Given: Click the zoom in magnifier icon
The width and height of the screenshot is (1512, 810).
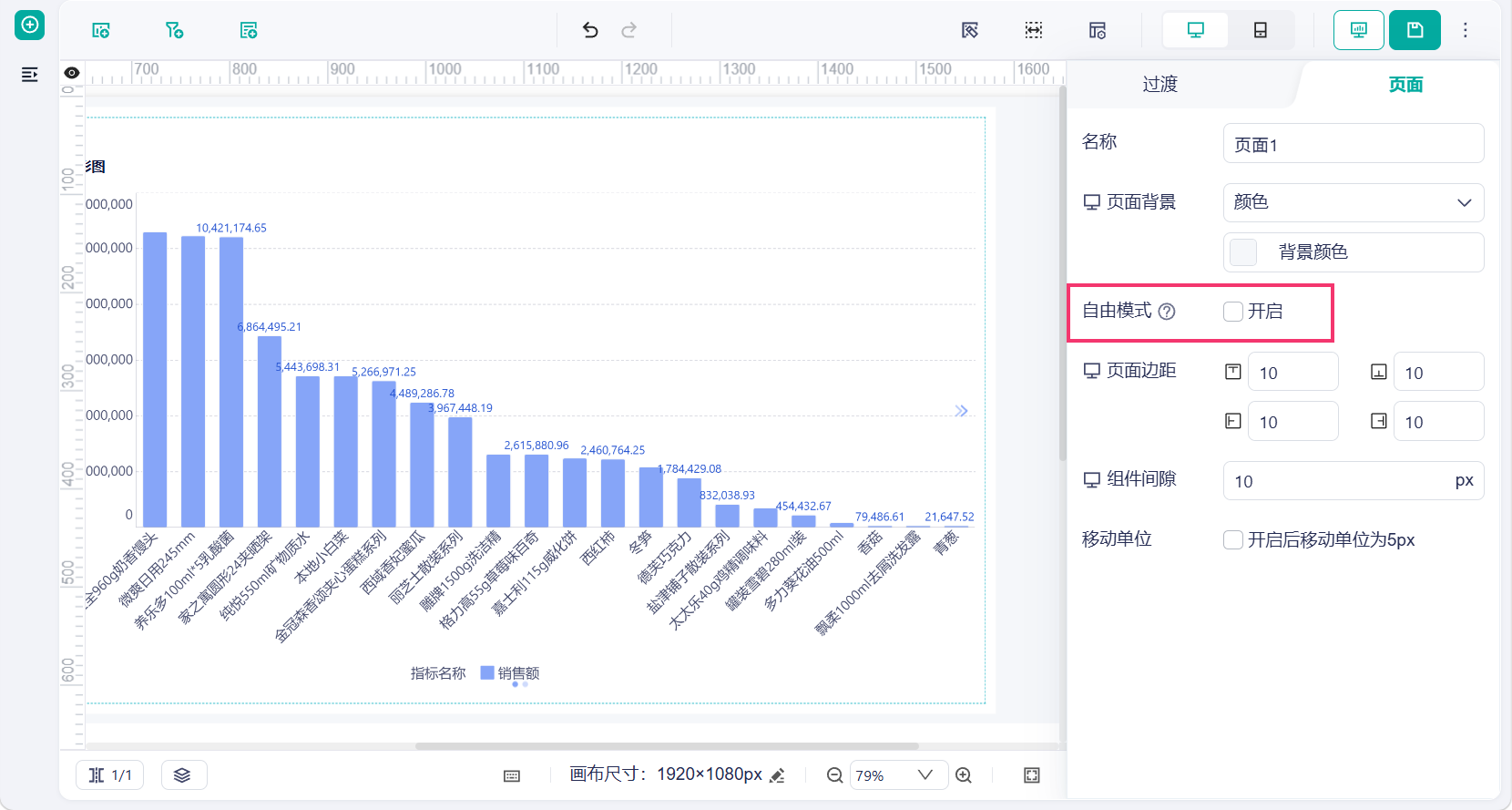Looking at the screenshot, I should 964,775.
